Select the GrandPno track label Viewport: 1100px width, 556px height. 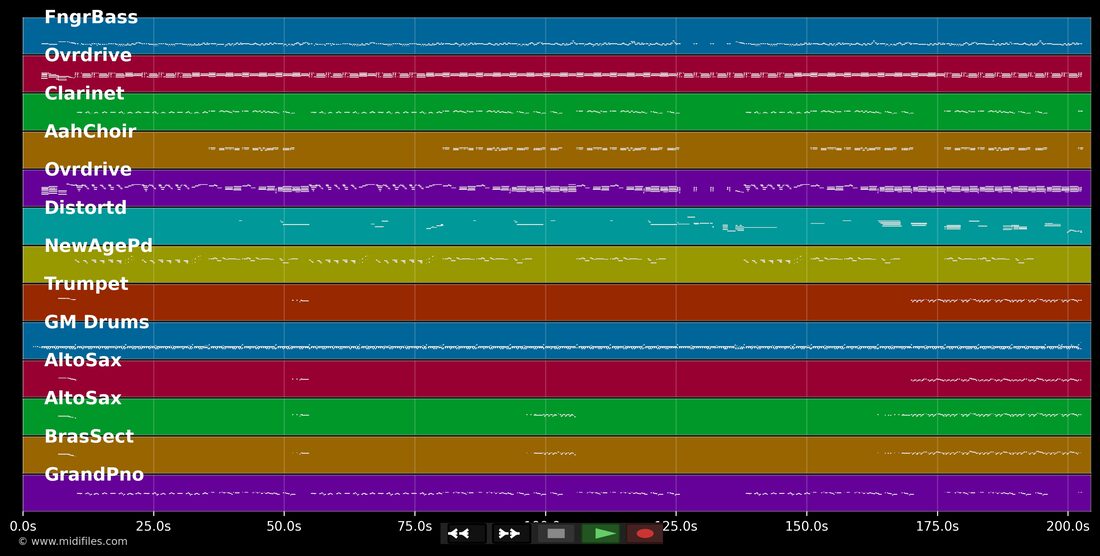[94, 475]
